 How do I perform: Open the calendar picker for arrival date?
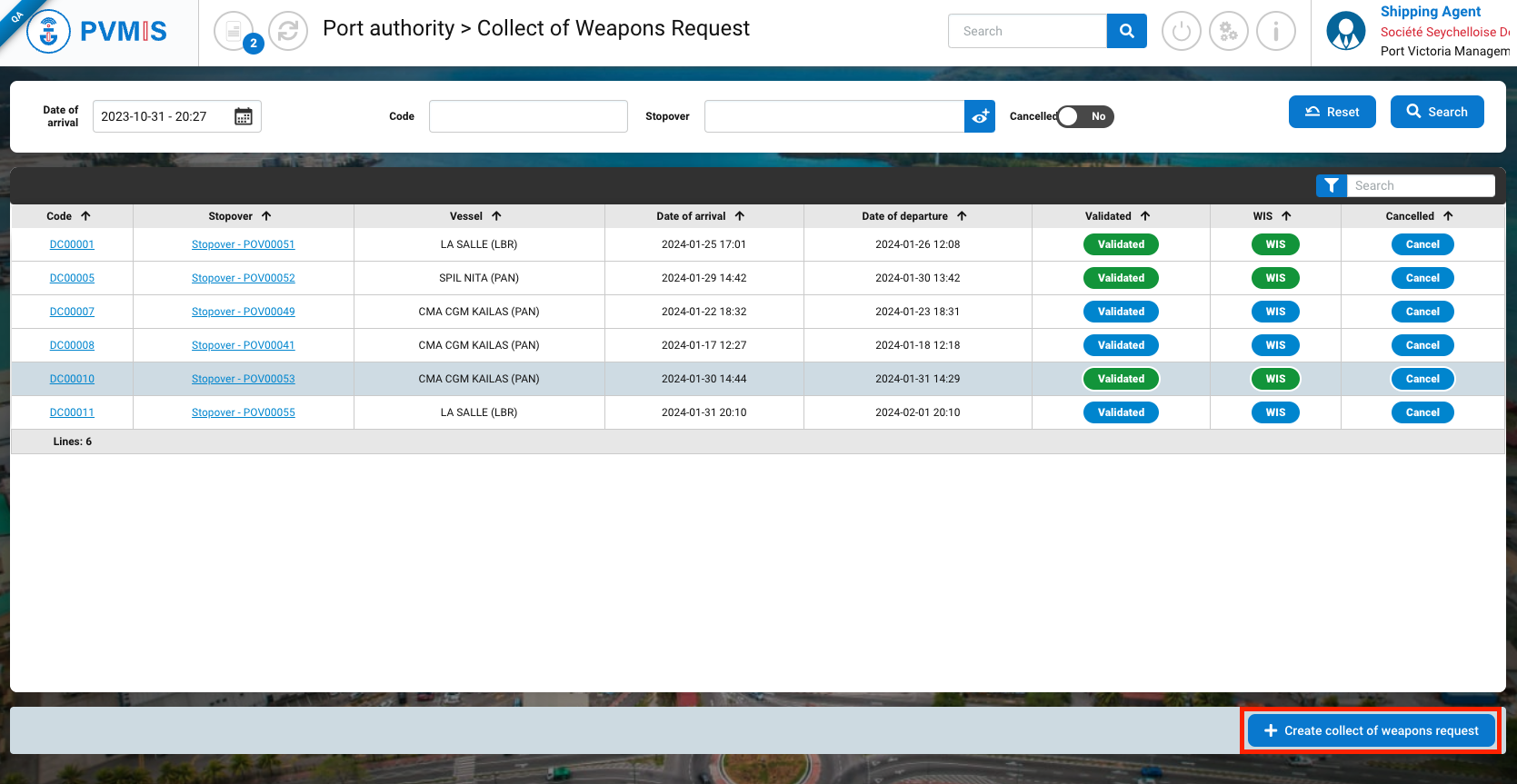click(x=243, y=116)
